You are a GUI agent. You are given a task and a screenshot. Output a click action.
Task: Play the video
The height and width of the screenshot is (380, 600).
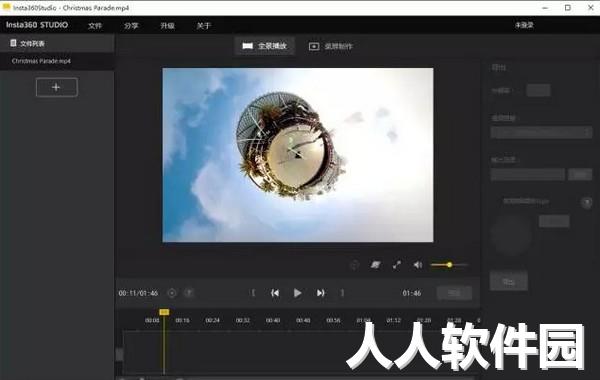coord(297,293)
